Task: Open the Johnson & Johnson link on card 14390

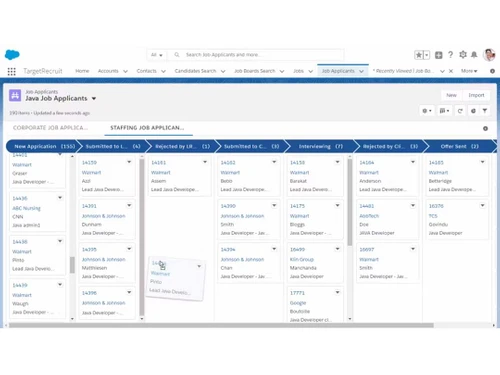Action: click(242, 216)
